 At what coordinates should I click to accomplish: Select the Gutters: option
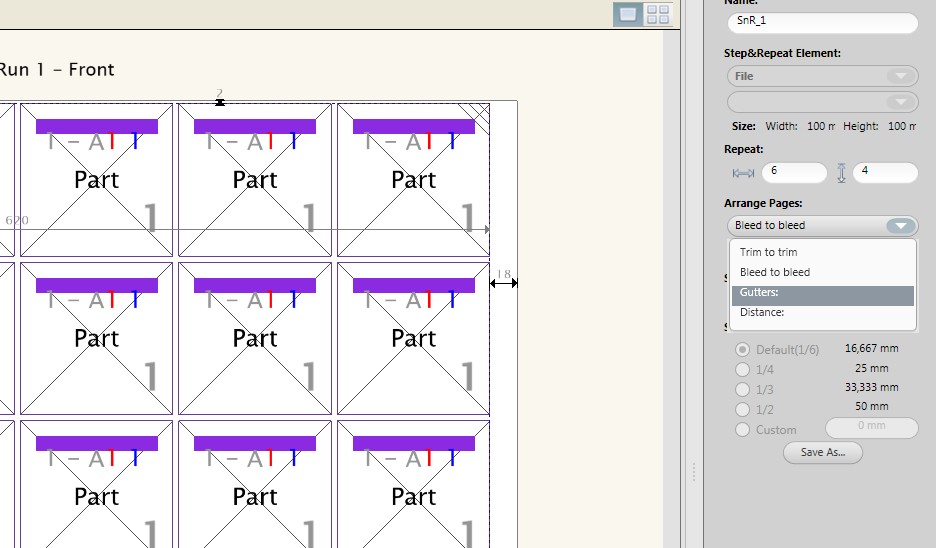[x=823, y=293]
